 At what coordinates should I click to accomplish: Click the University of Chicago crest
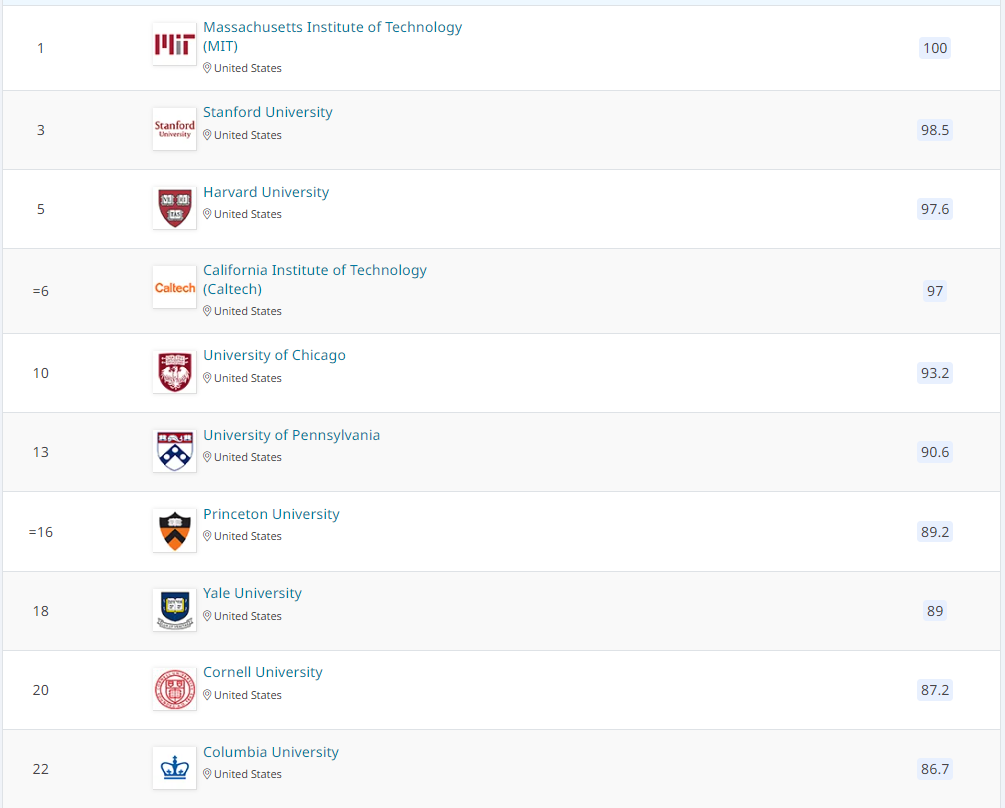[174, 372]
